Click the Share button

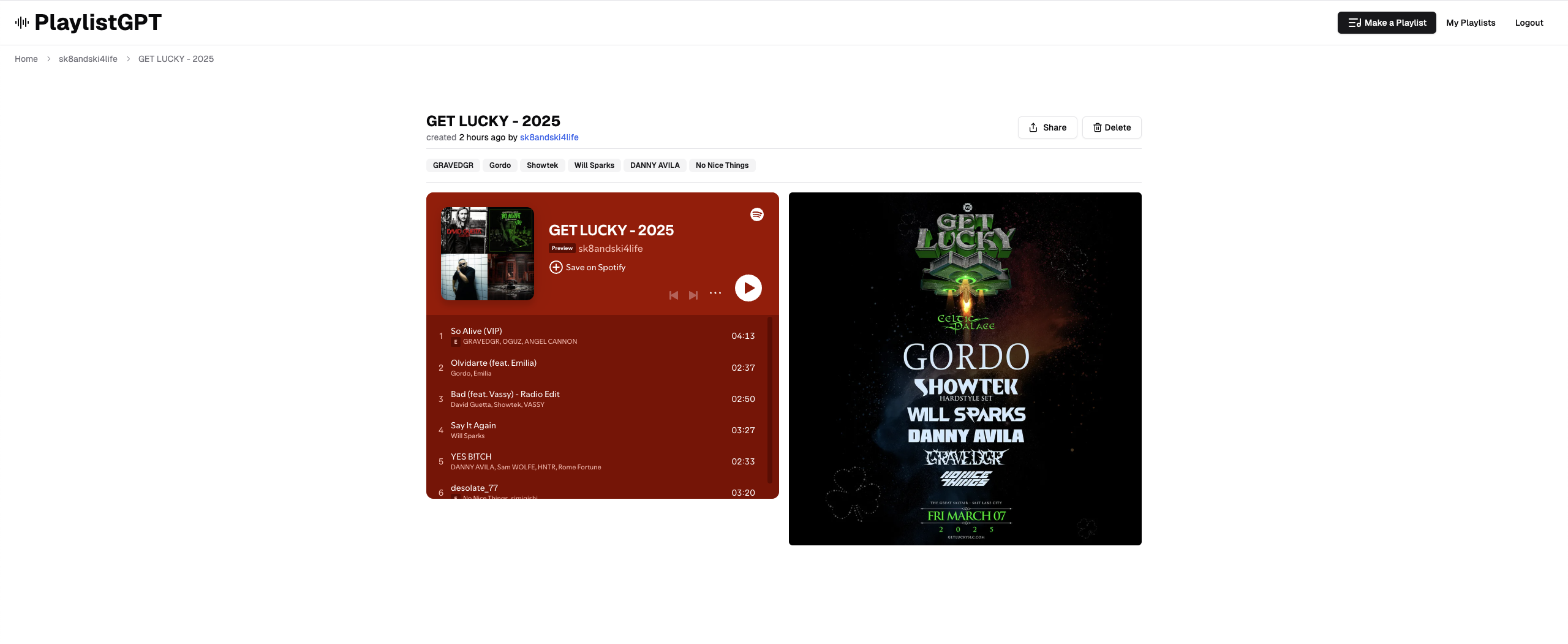[1047, 127]
